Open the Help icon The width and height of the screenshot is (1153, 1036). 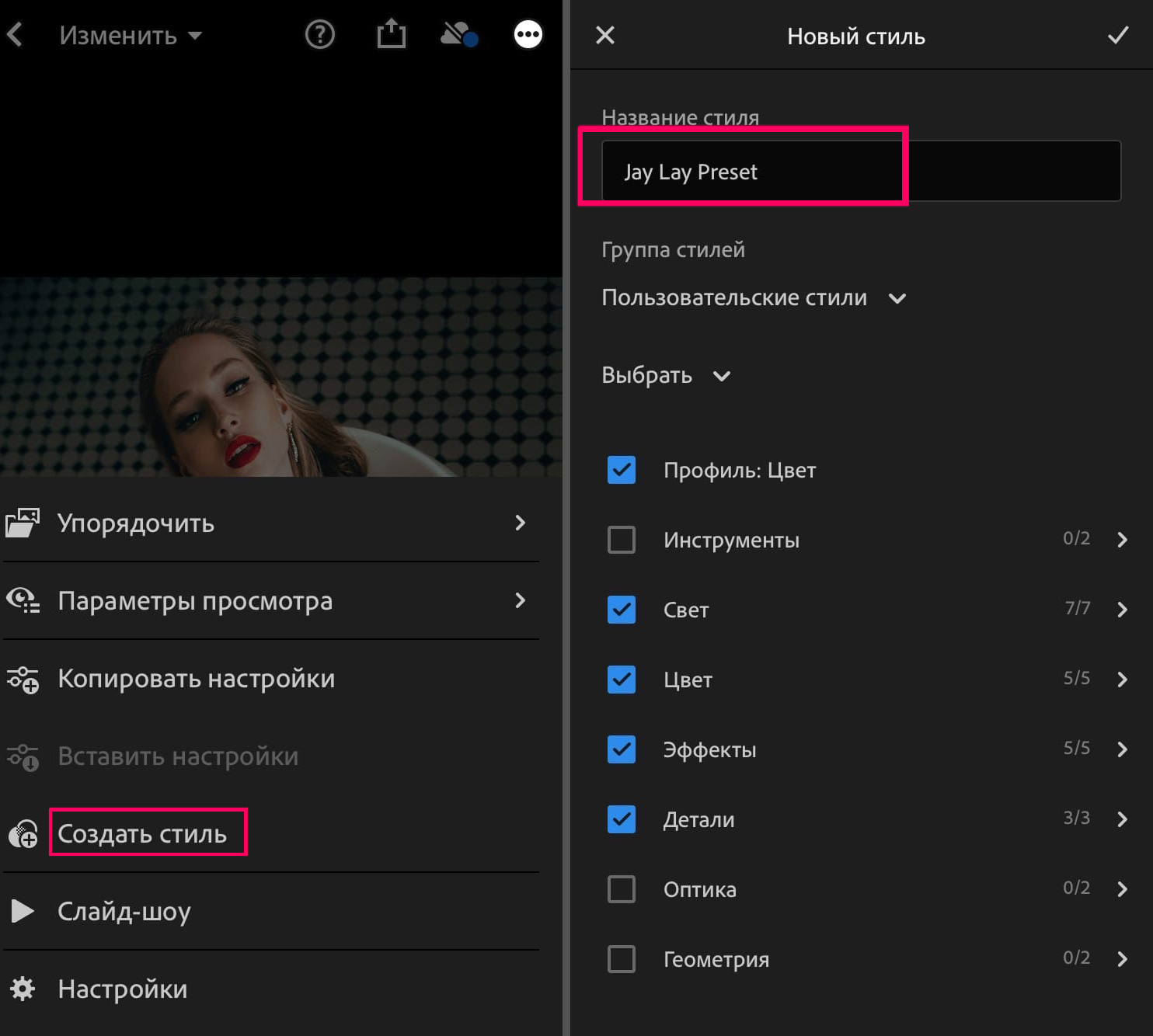click(319, 34)
